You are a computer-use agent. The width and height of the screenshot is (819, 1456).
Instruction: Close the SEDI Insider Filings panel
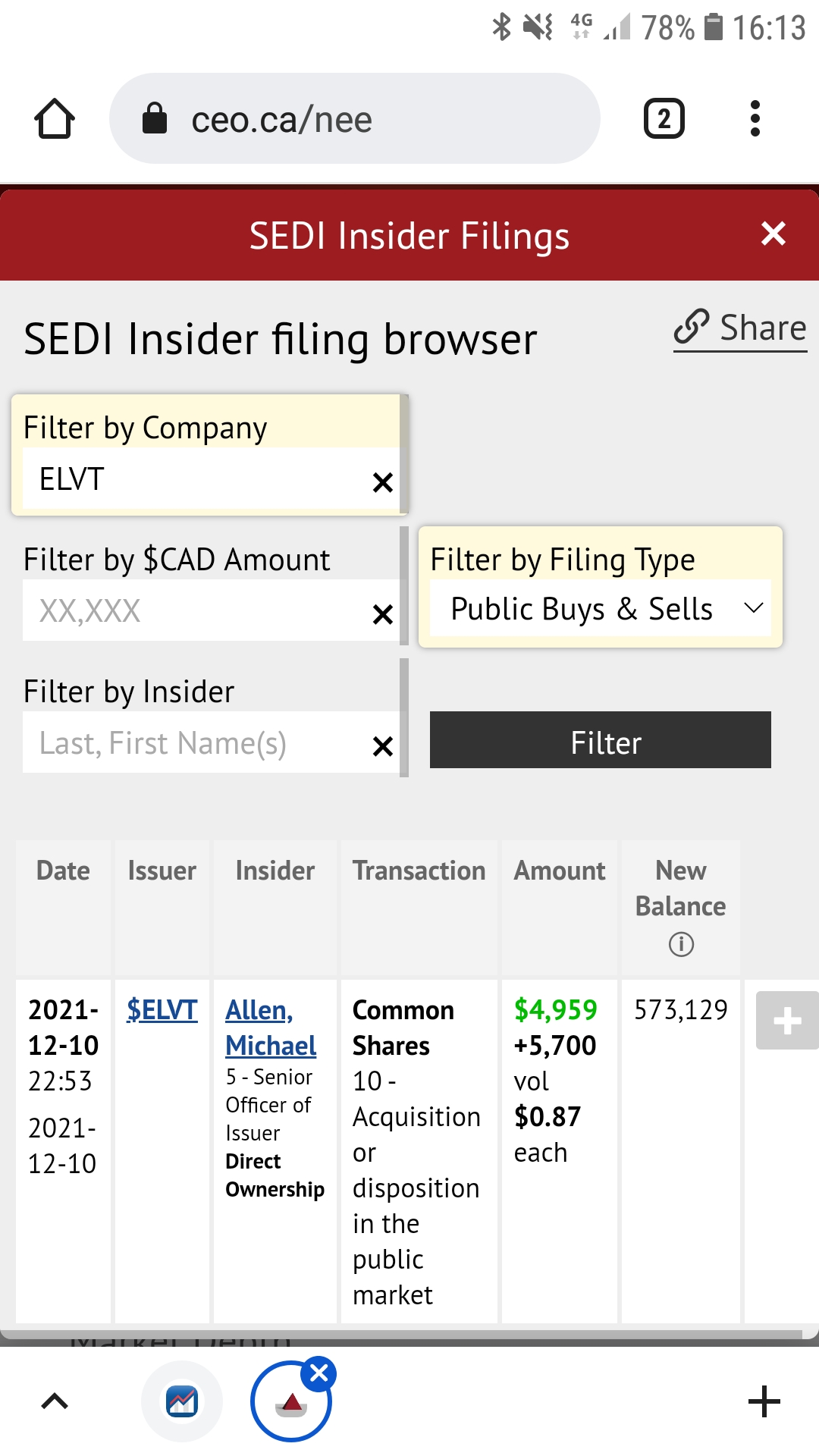[773, 234]
